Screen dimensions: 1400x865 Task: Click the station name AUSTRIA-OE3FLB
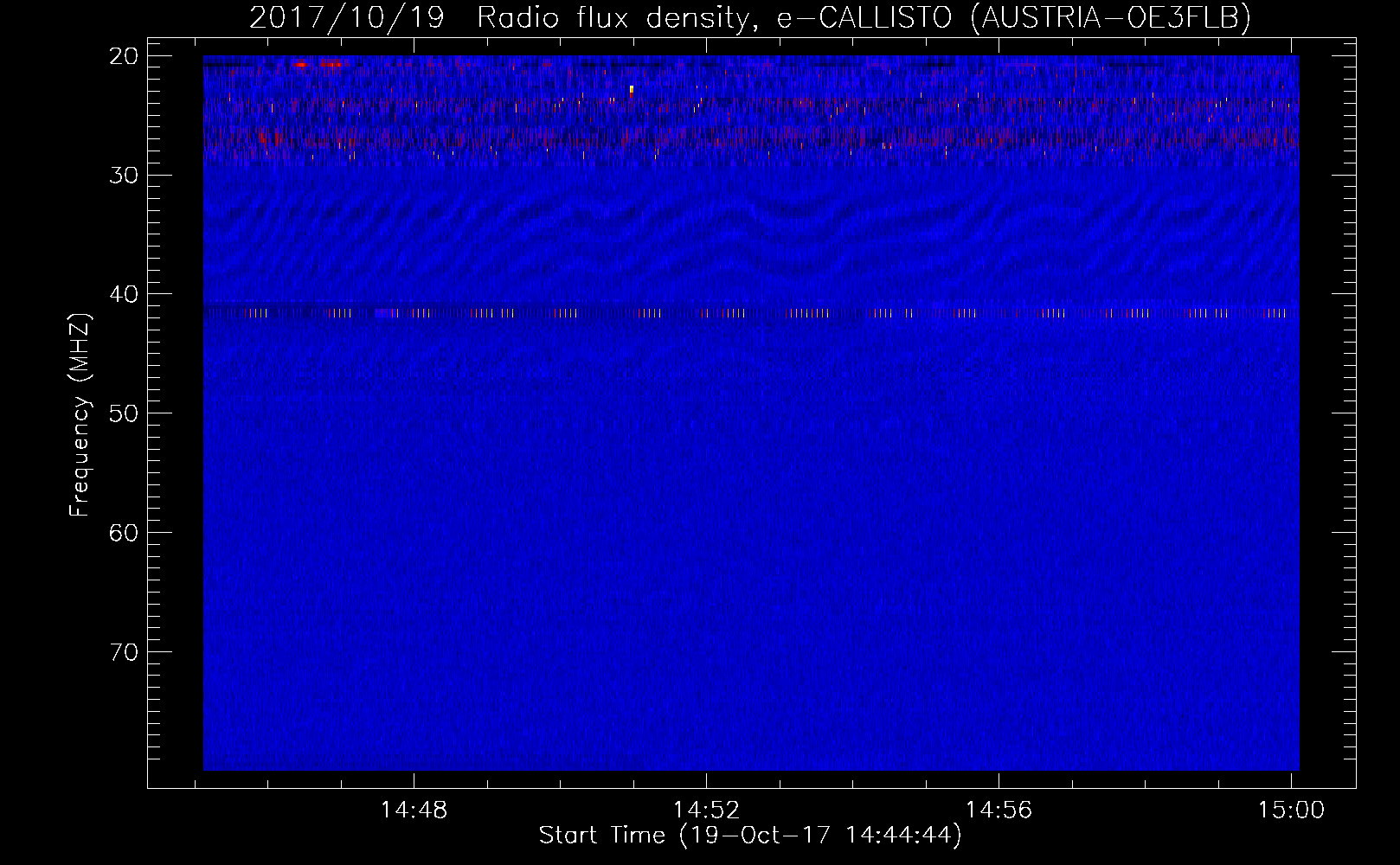tap(1111, 18)
